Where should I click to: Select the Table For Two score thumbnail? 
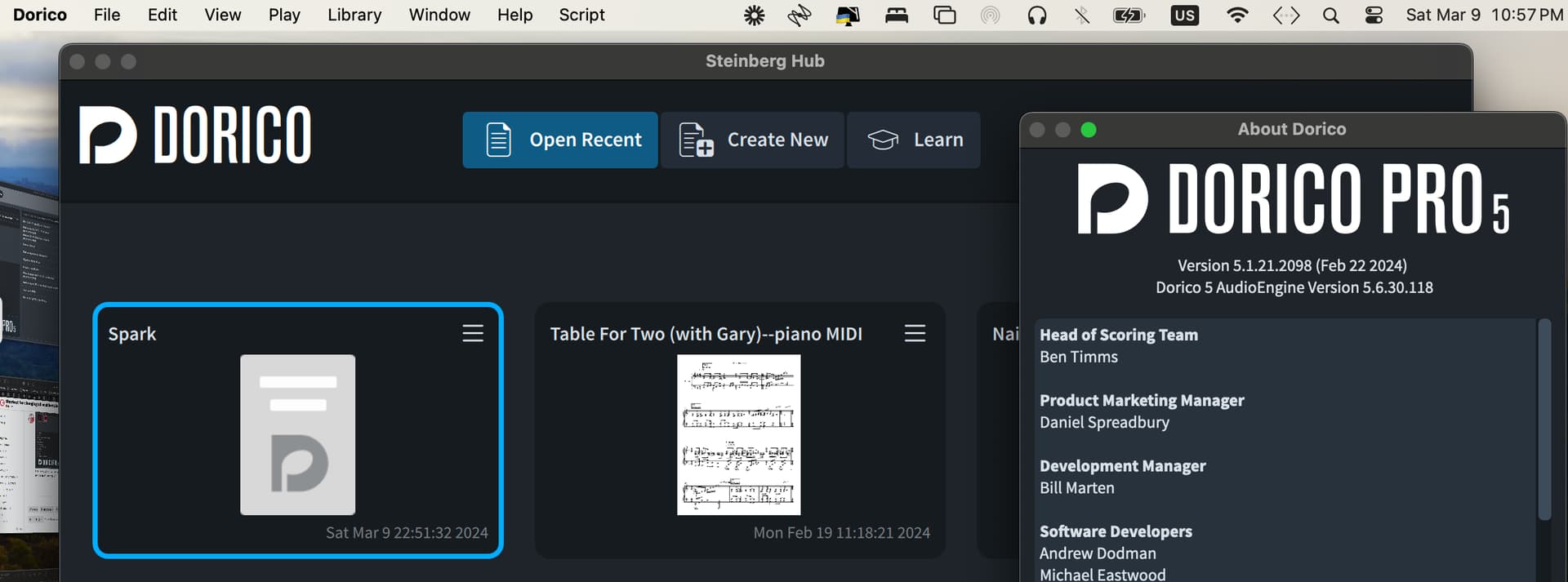(739, 434)
